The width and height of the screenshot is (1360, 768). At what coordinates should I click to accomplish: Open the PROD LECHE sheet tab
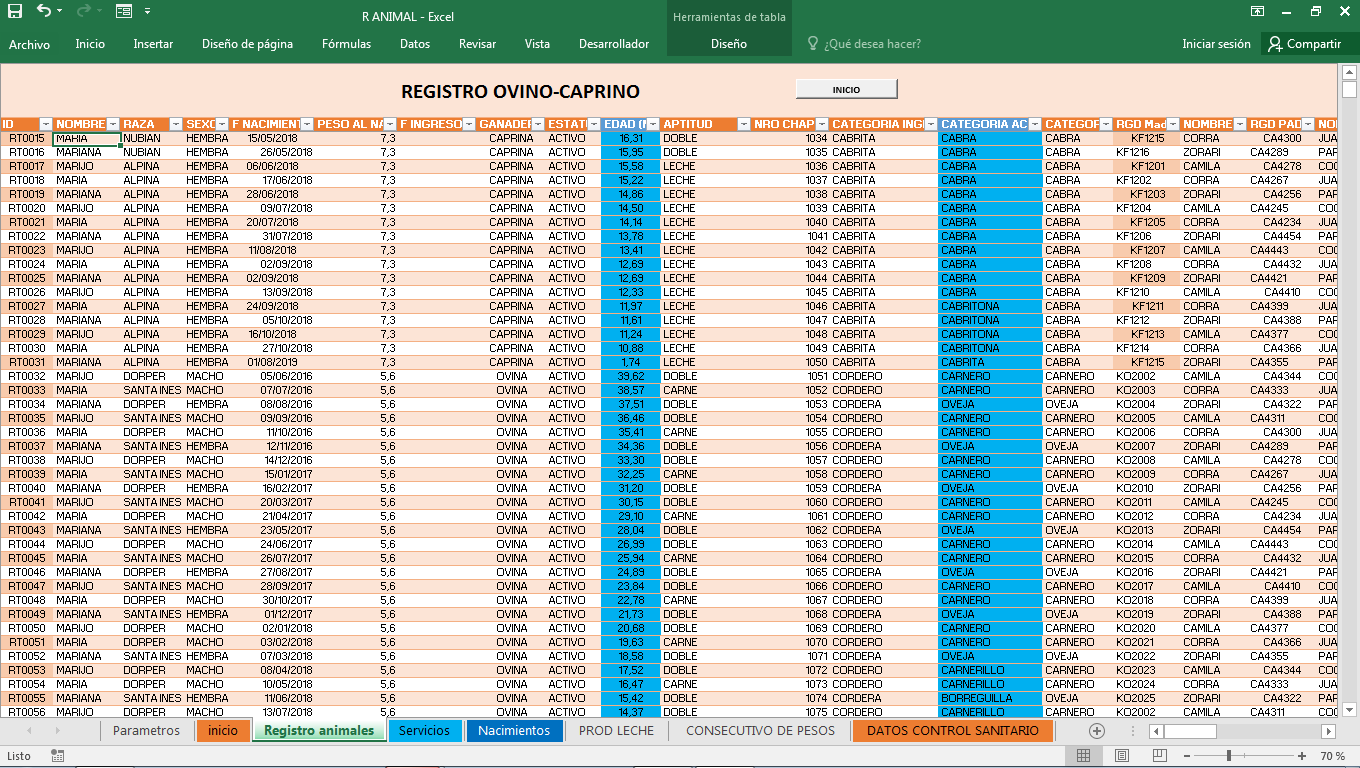point(616,731)
